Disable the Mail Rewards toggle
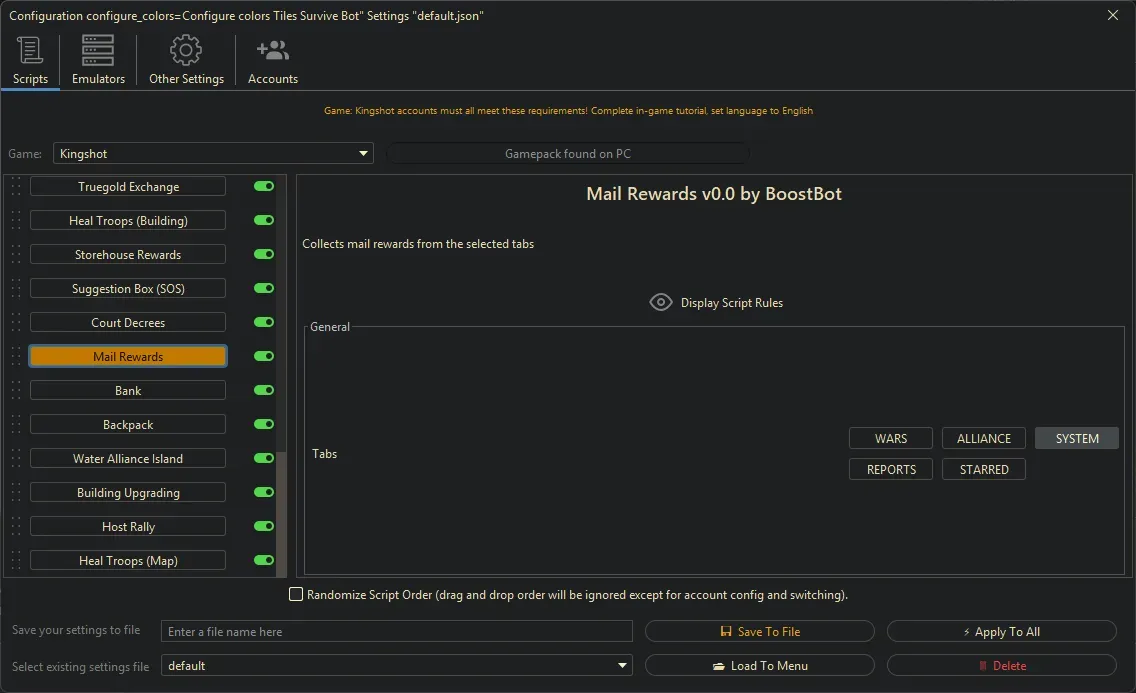The width and height of the screenshot is (1136, 693). pos(263,356)
